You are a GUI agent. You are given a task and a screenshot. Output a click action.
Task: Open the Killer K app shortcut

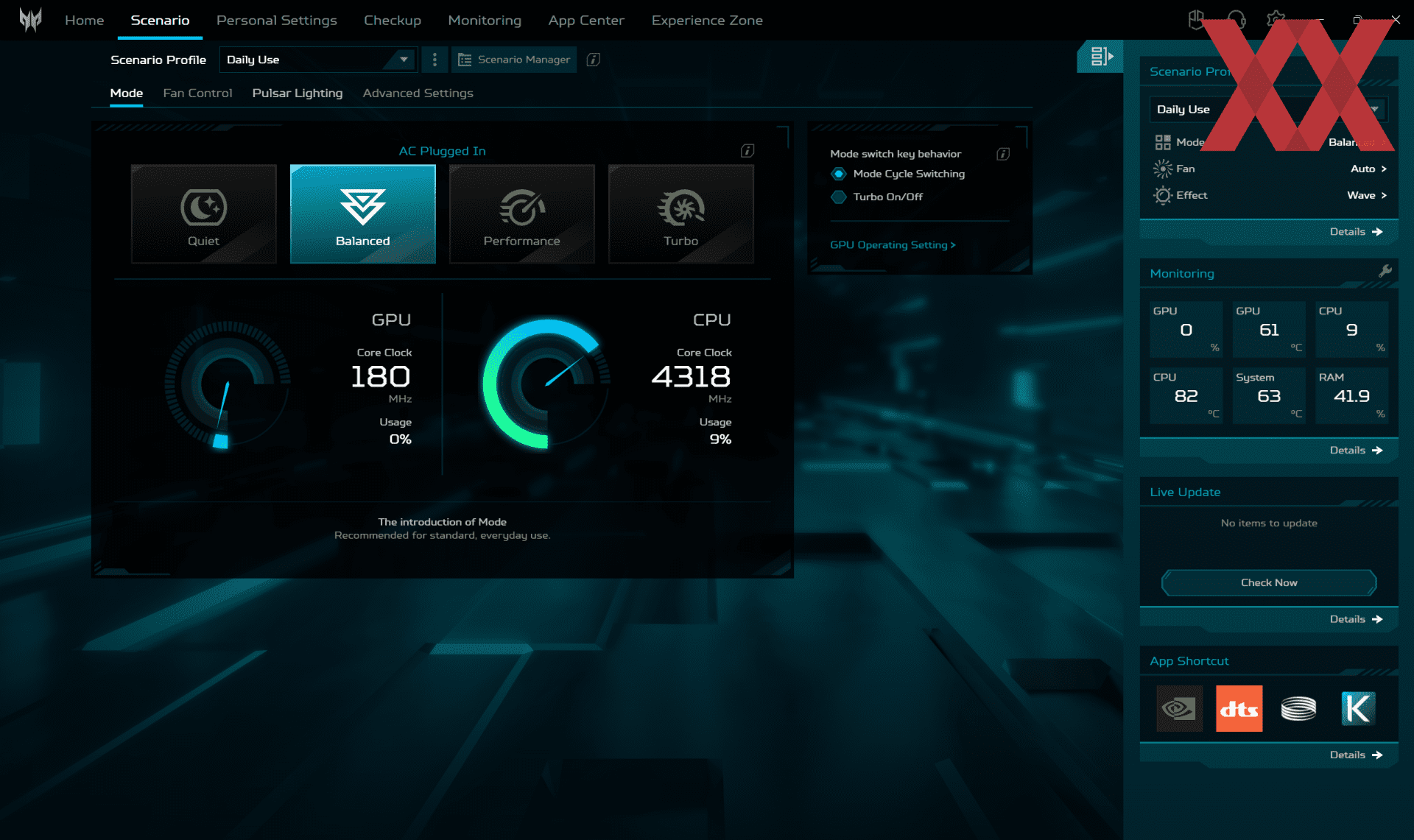pos(1357,708)
